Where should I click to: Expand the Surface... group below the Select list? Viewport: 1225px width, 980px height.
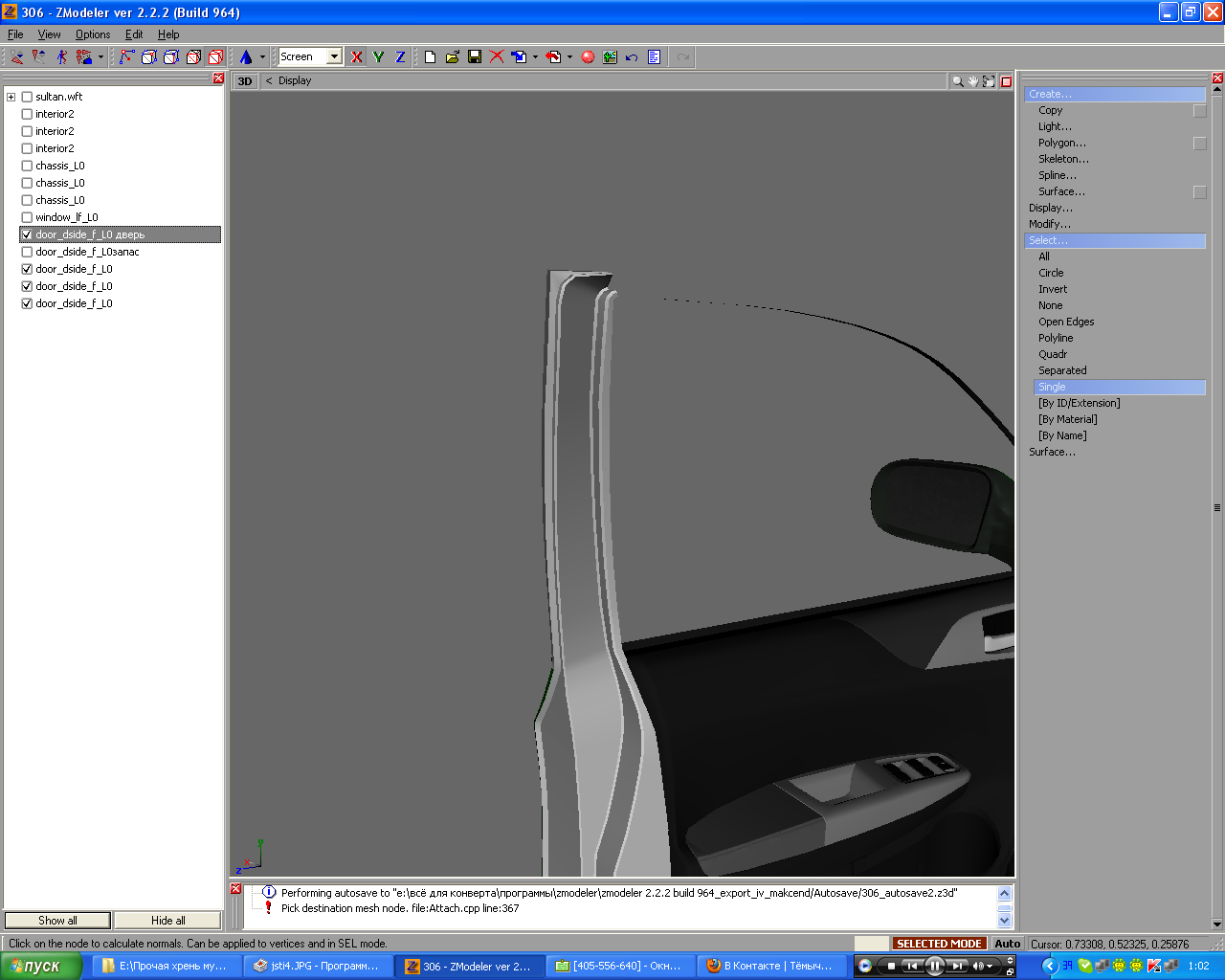1052,452
